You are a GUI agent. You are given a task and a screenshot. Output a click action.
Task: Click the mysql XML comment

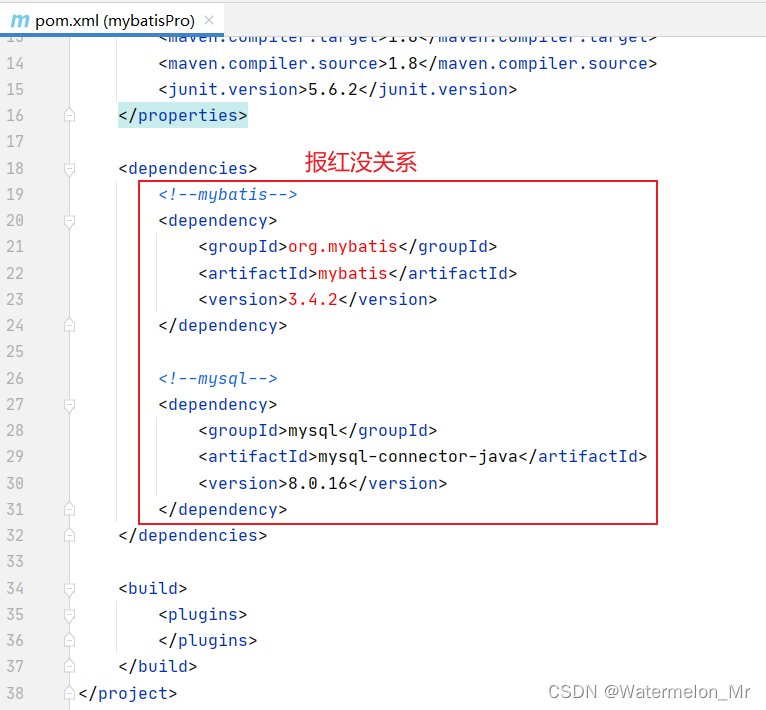[218, 379]
